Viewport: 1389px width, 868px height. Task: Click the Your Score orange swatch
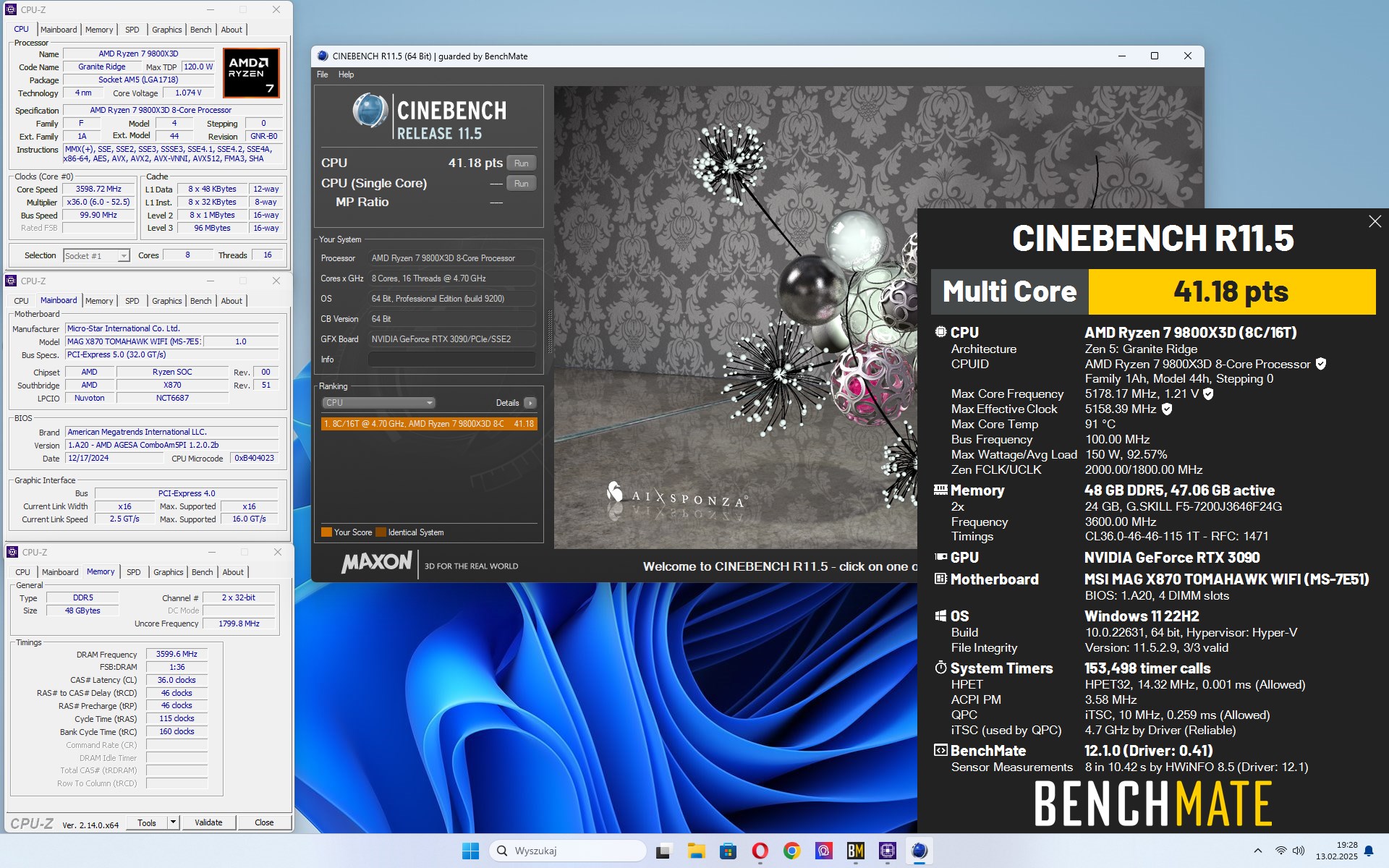(326, 532)
